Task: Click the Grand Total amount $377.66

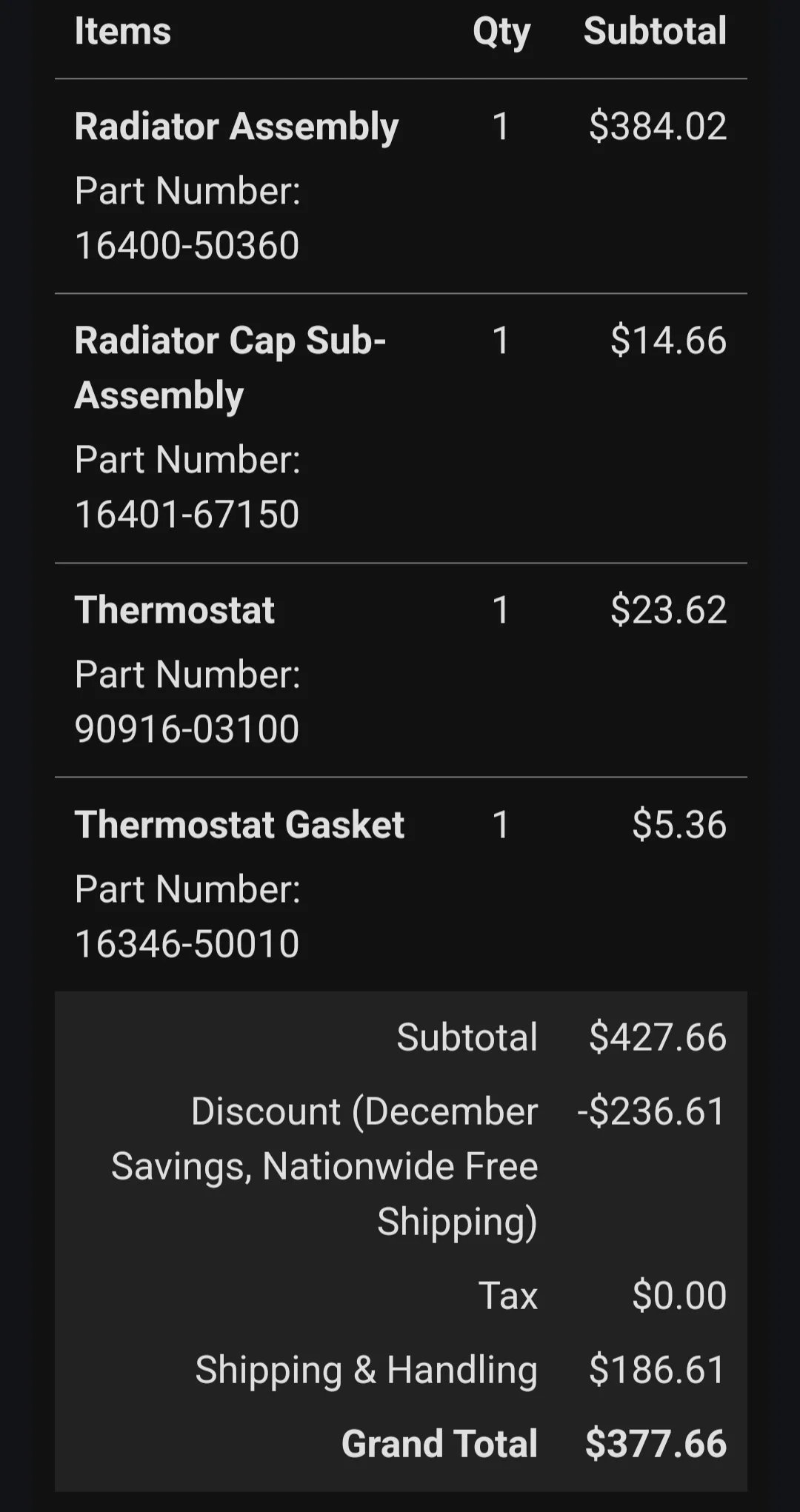Action: coord(656,1444)
